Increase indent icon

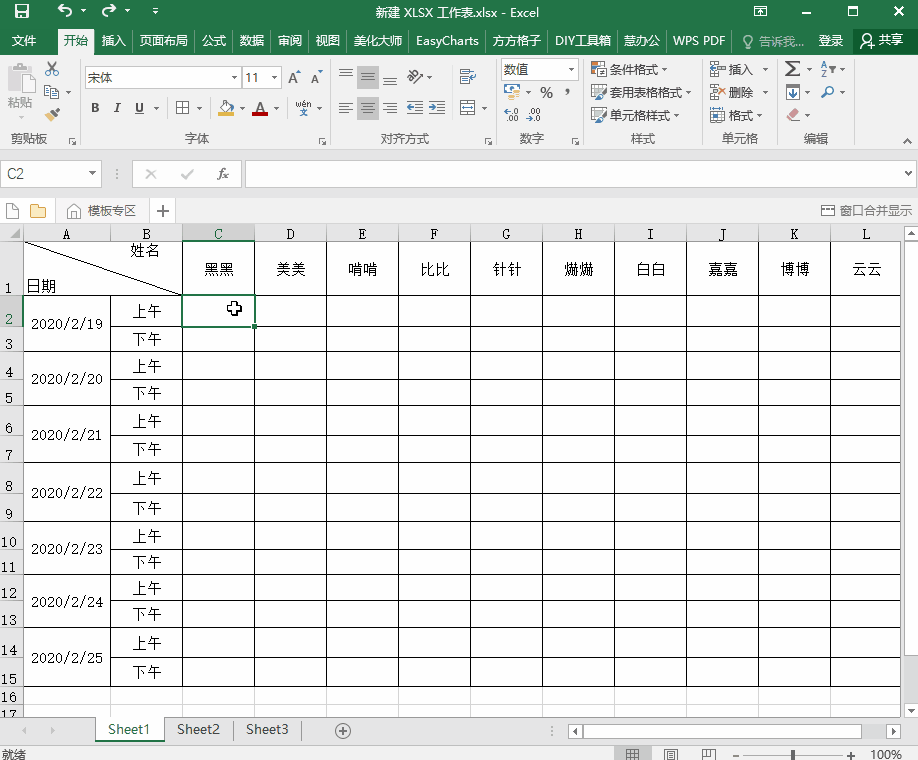point(437,108)
